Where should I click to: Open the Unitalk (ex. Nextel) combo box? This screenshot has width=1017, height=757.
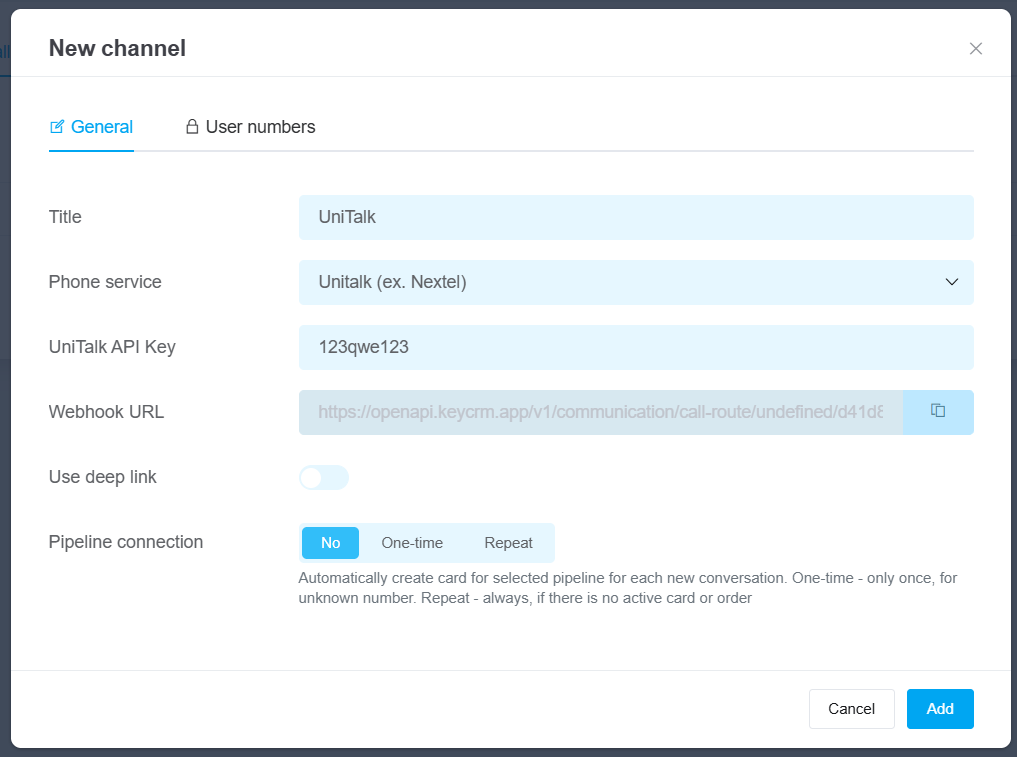pos(620,282)
